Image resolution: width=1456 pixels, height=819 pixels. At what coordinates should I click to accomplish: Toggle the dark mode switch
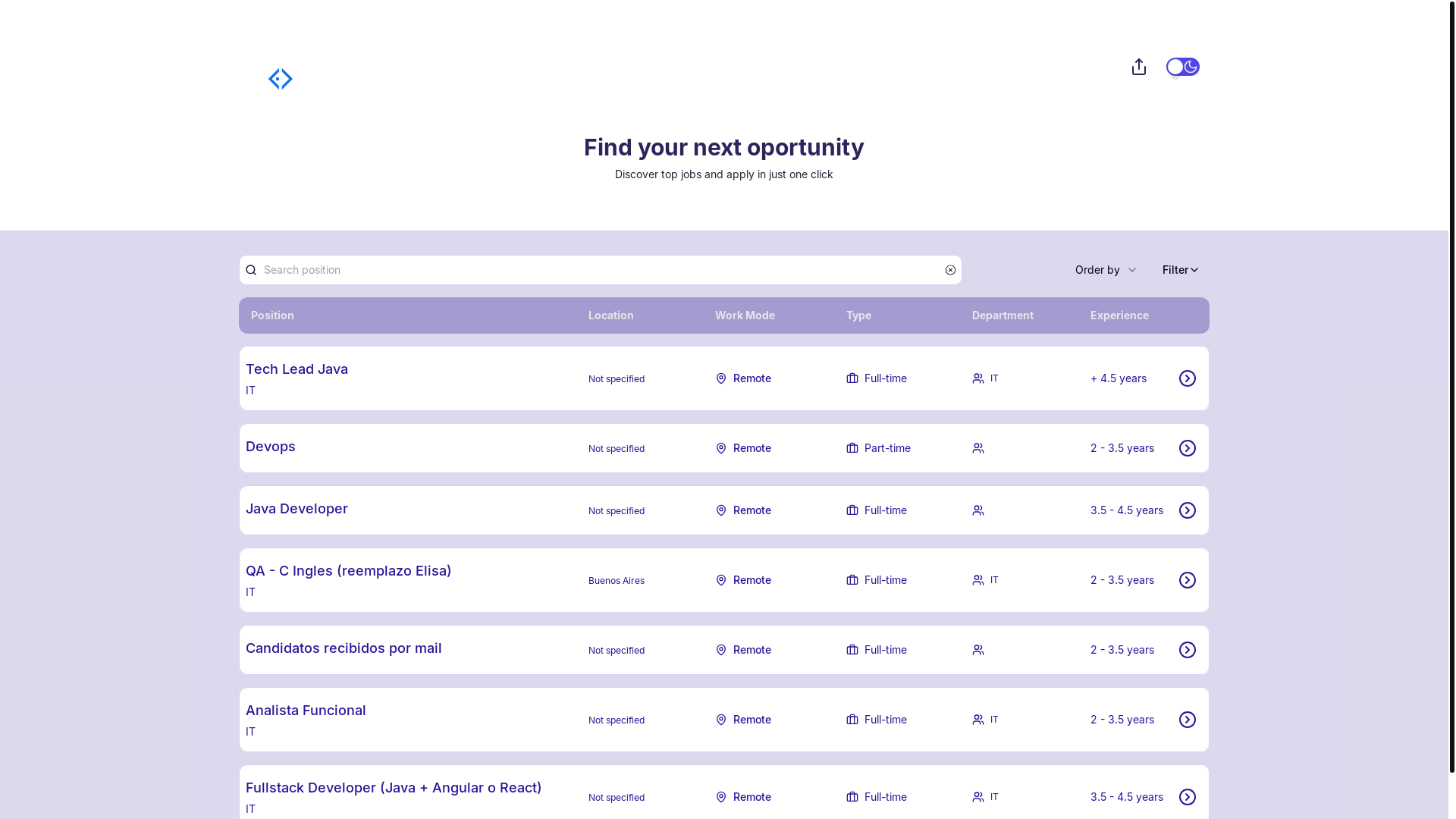[1182, 67]
